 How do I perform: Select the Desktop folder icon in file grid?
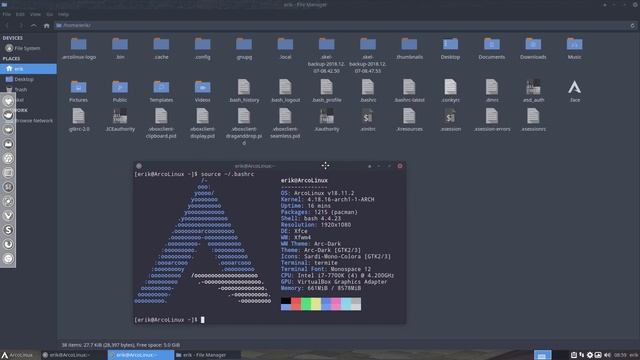coord(450,49)
